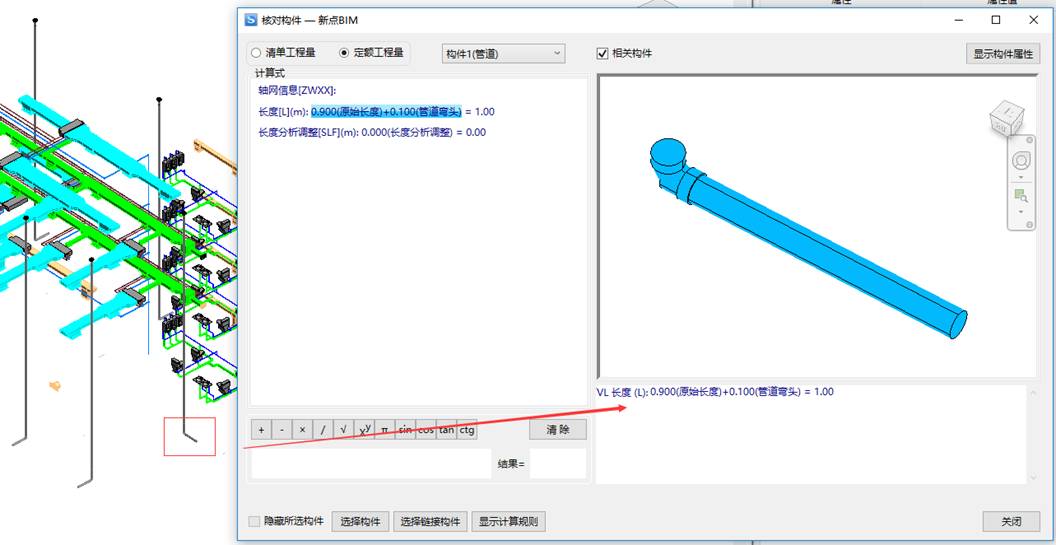Expand the steering wheel options arrow
The image size is (1056, 545).
[x=1021, y=178]
